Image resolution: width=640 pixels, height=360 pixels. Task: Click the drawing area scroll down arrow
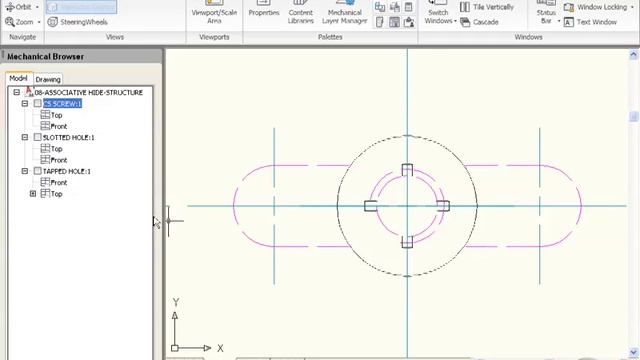[x=633, y=351]
